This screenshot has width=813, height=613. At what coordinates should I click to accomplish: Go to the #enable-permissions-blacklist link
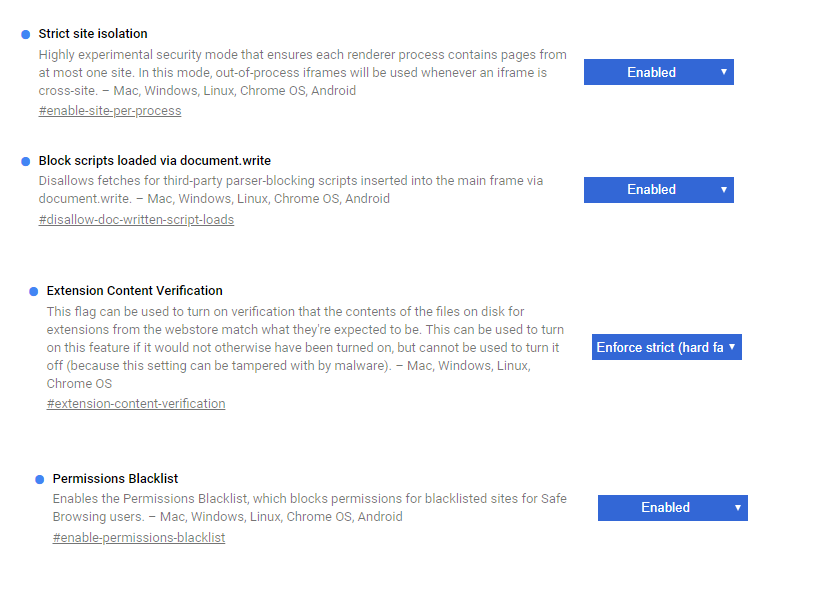tap(139, 538)
